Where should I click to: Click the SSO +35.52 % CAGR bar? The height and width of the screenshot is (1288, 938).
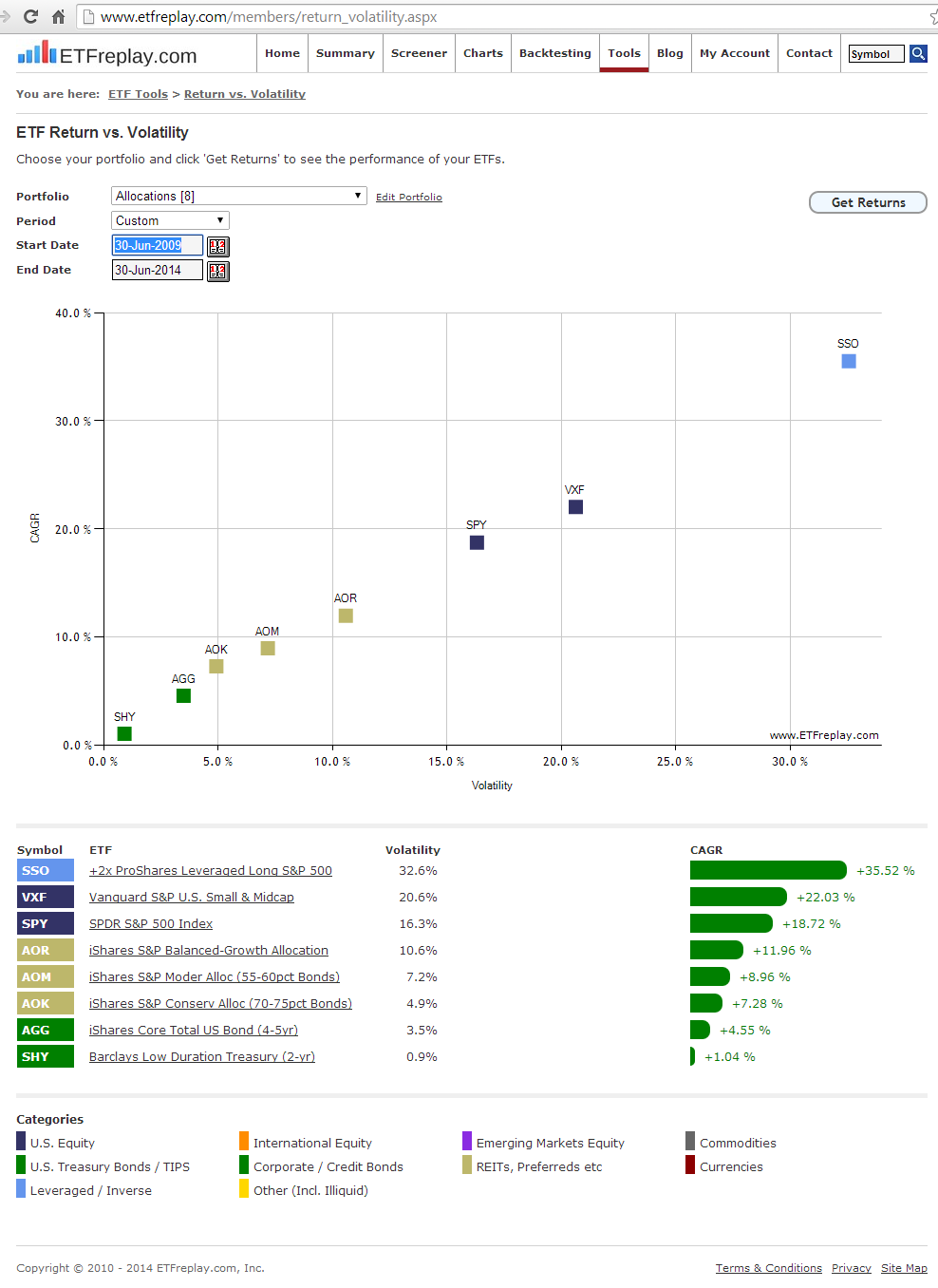tap(768, 870)
